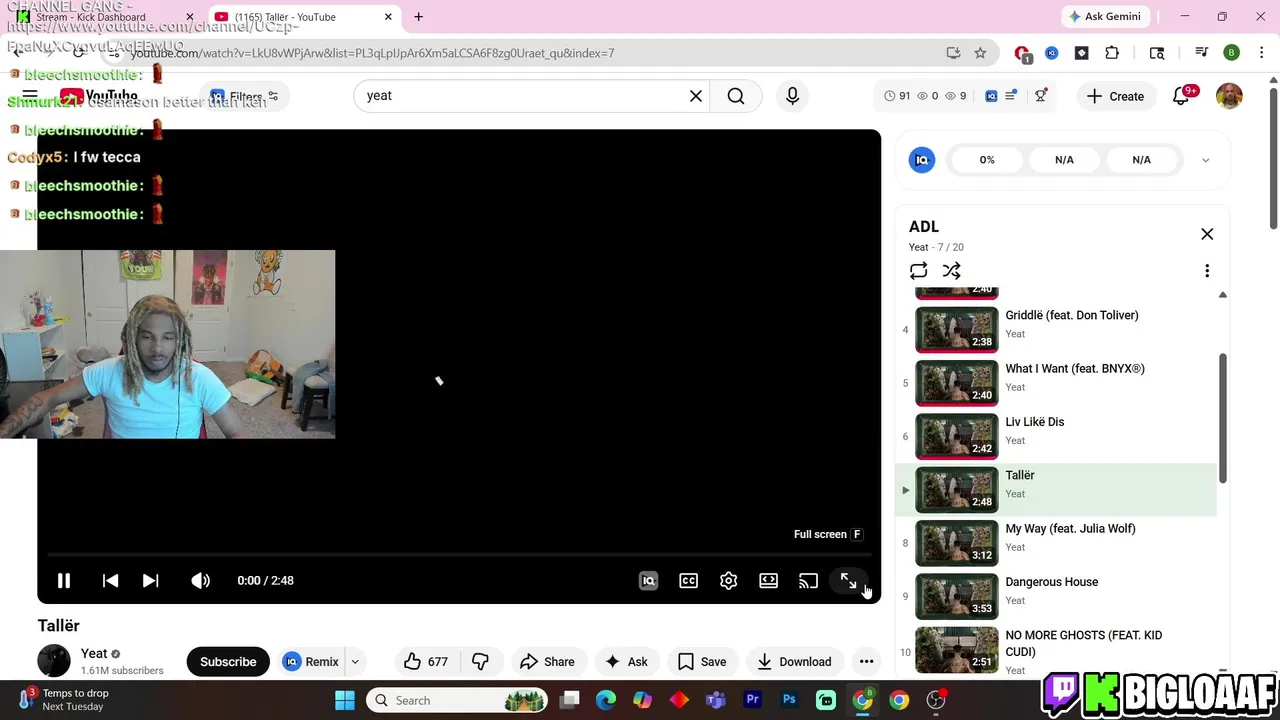Click the Dangerous House thumbnail
The image size is (1280, 720).
tap(957, 595)
